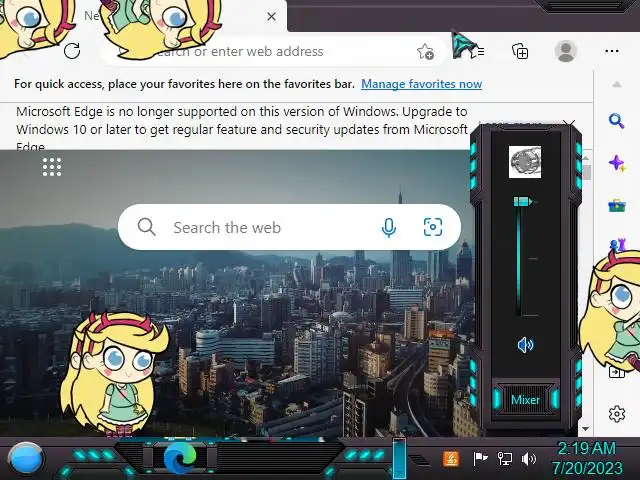Open the taskbar clock showing 2:19 AM
This screenshot has width=640, height=480.
(x=587, y=458)
